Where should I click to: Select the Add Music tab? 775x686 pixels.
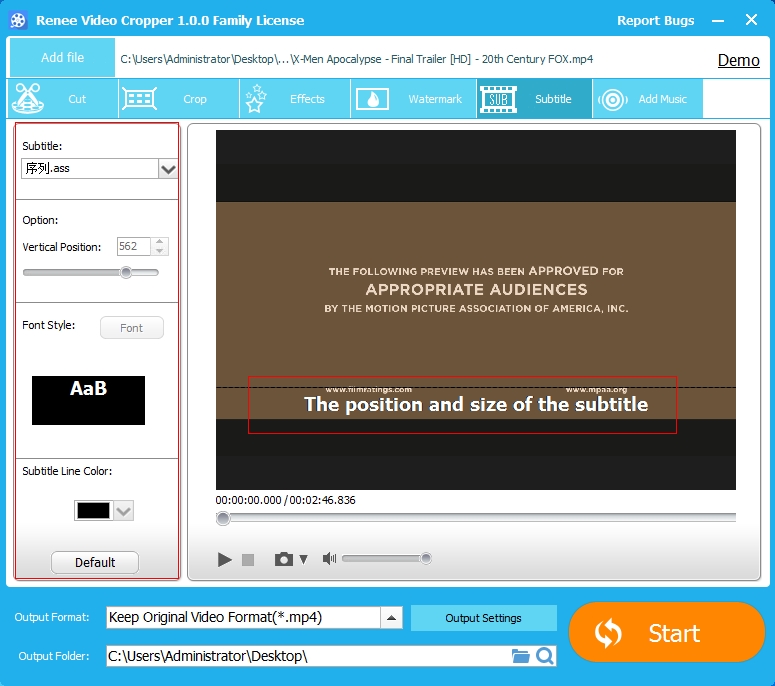pyautogui.click(x=647, y=99)
